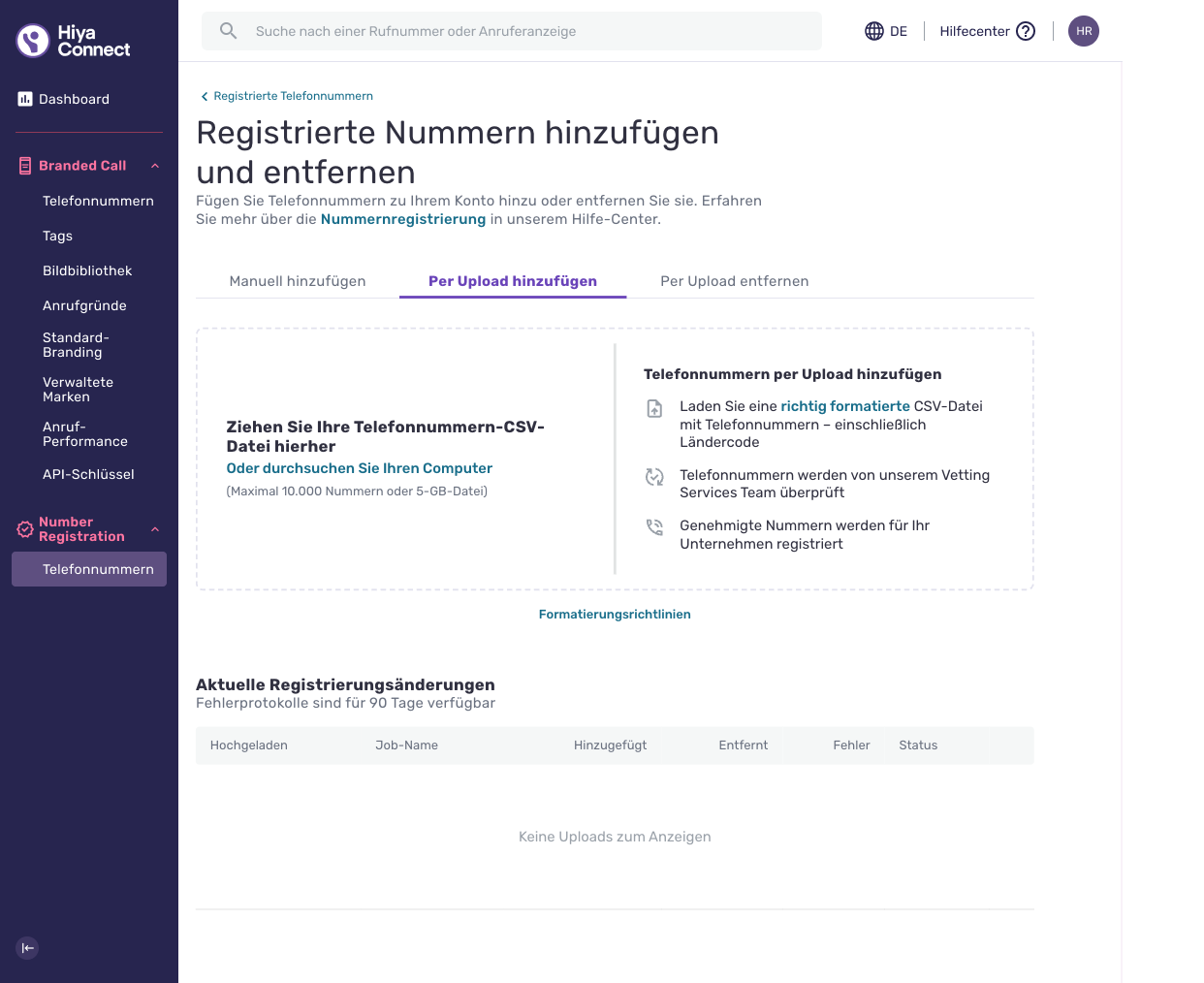The height and width of the screenshot is (983, 1204).
Task: Go back to Registrierte Telefonnummern breadcrumb
Action: click(x=287, y=96)
